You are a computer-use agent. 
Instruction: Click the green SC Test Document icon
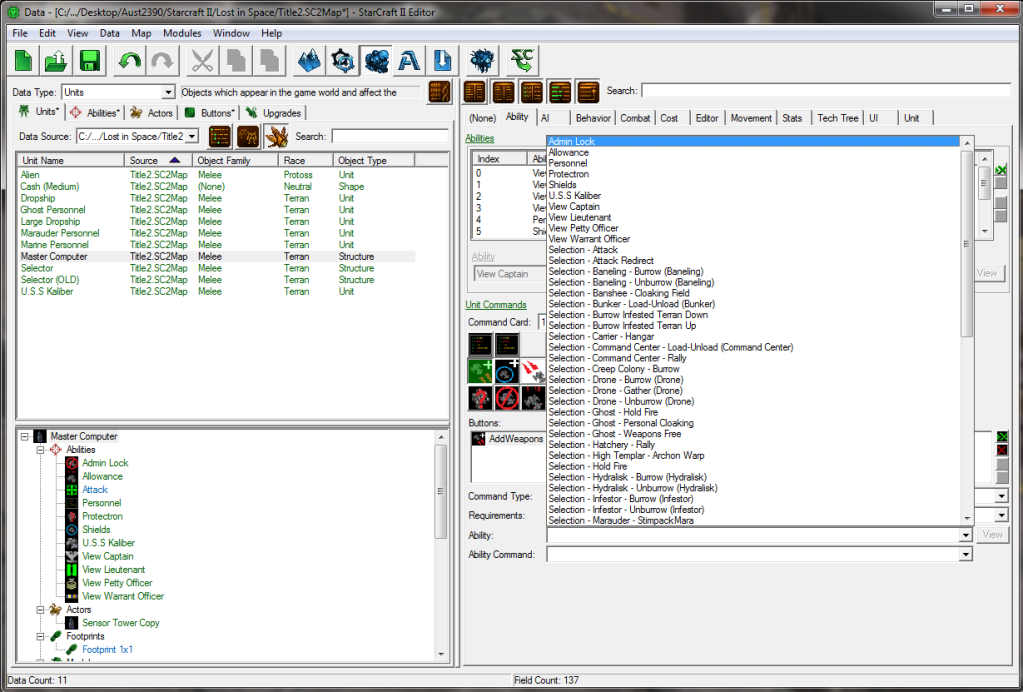523,61
